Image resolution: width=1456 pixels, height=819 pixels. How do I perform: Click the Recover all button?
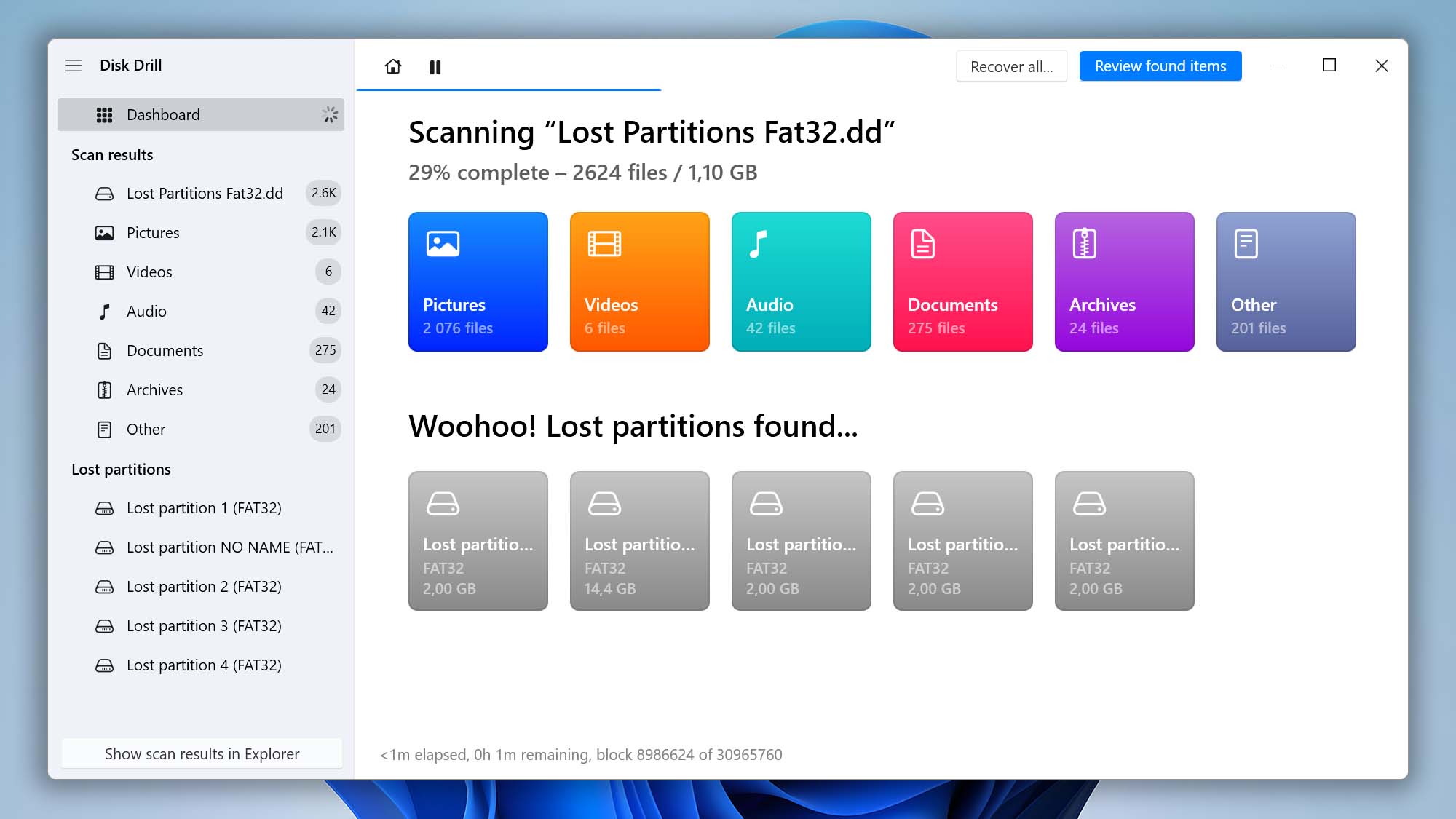coord(1010,66)
